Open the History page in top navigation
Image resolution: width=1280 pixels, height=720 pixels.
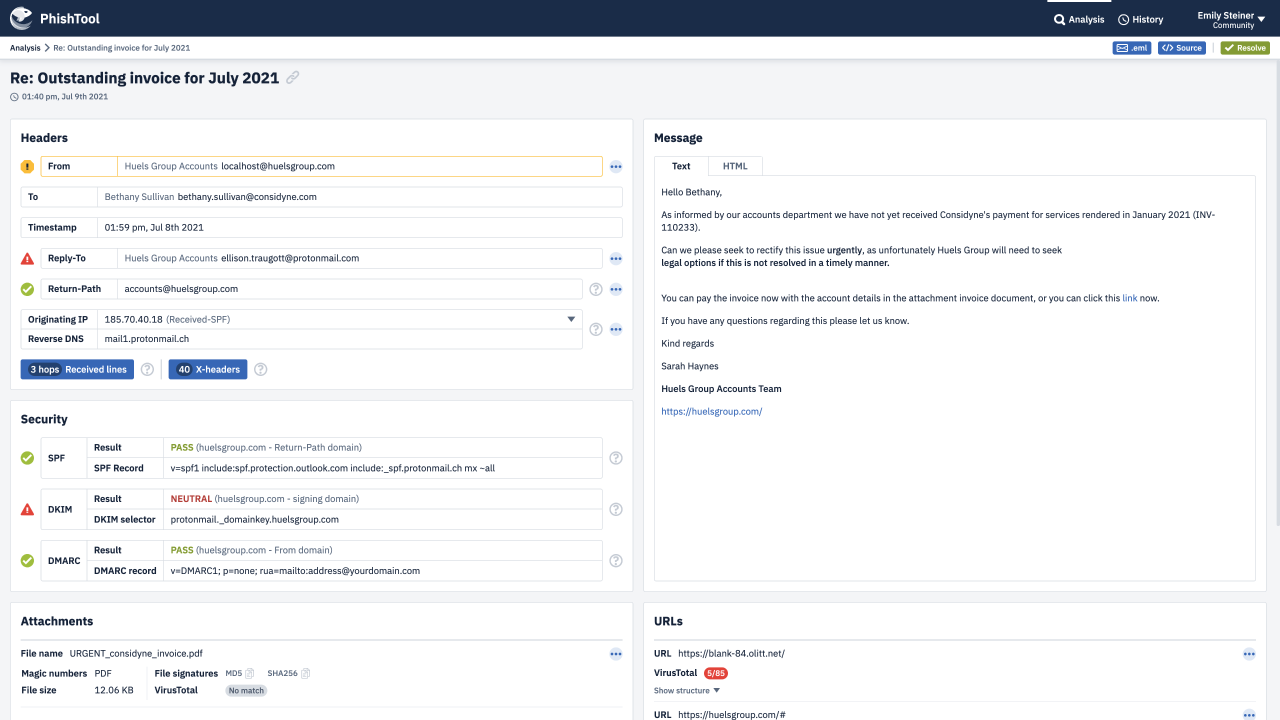coord(1140,19)
